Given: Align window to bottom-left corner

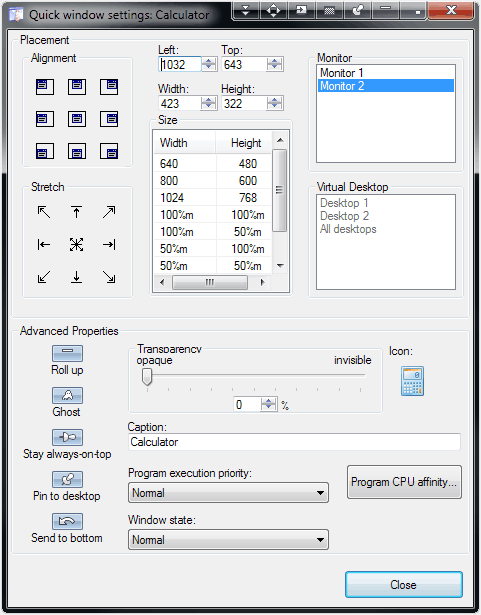Looking at the screenshot, I should pyautogui.click(x=45, y=151).
